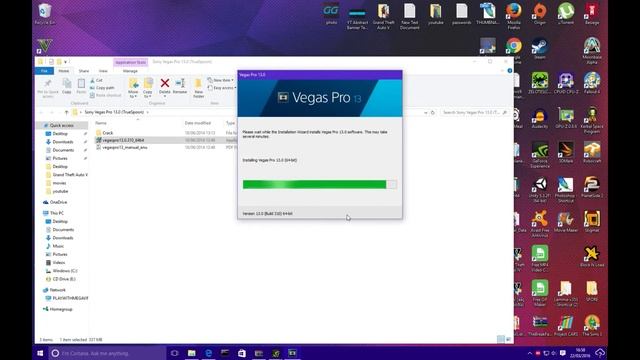Click the search field in Explorer
Screen dimensions: 640x360
pyautogui.click(x=474, y=112)
